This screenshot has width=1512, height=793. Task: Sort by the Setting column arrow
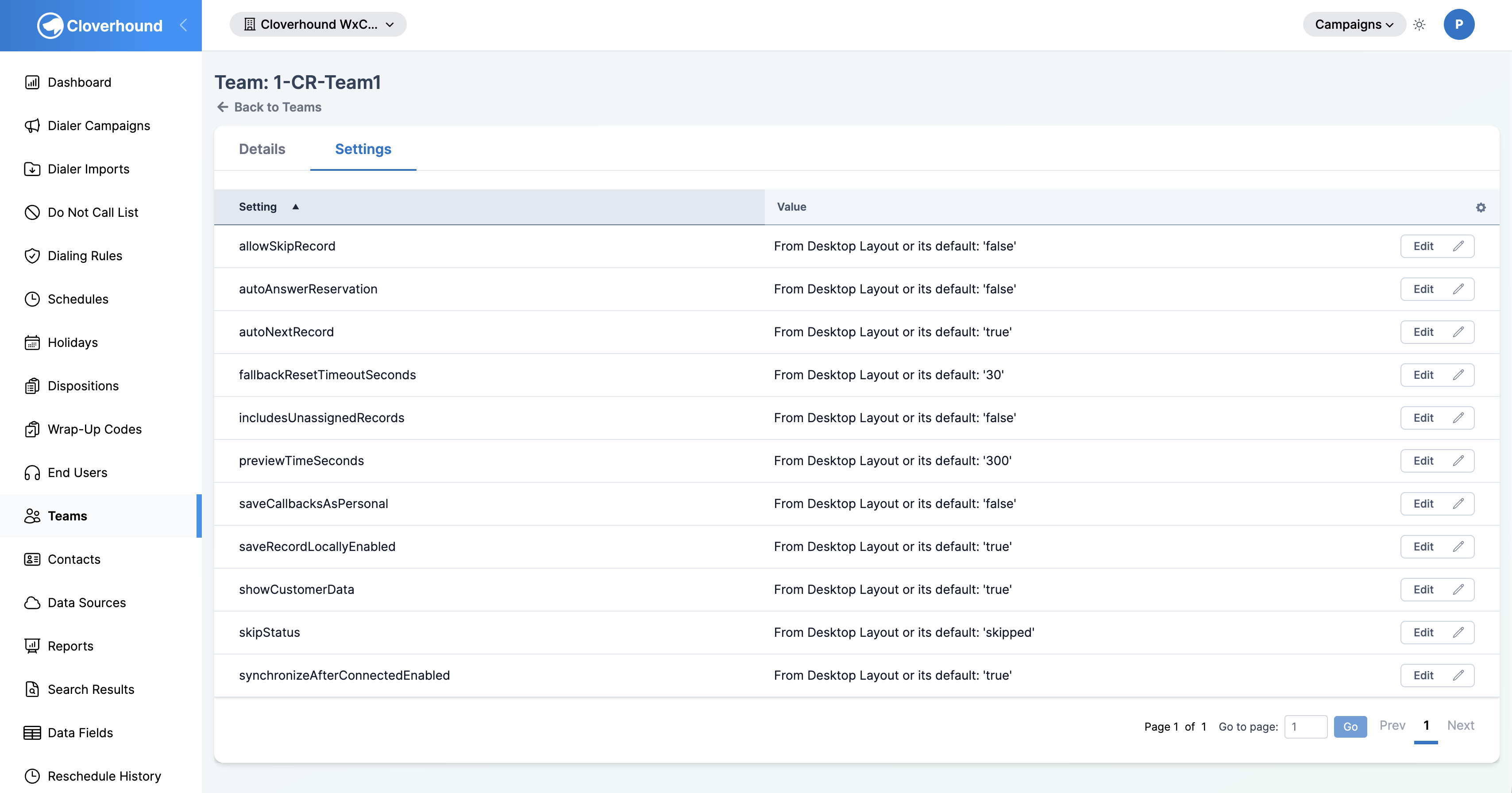coord(296,207)
